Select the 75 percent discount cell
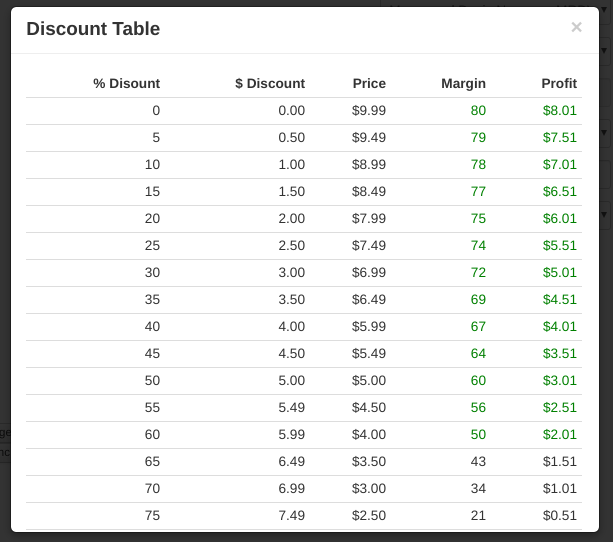The height and width of the screenshot is (542, 613). [151, 516]
